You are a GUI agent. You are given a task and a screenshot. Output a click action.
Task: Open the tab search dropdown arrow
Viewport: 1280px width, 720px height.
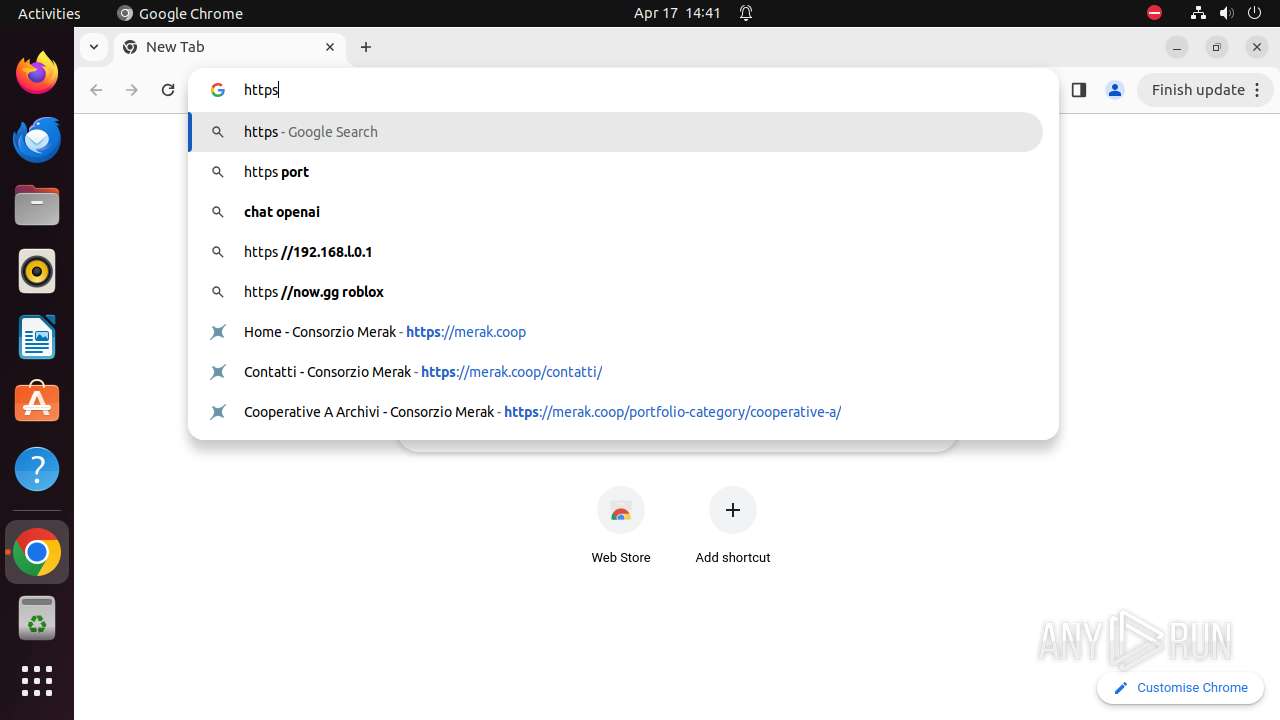[x=93, y=47]
